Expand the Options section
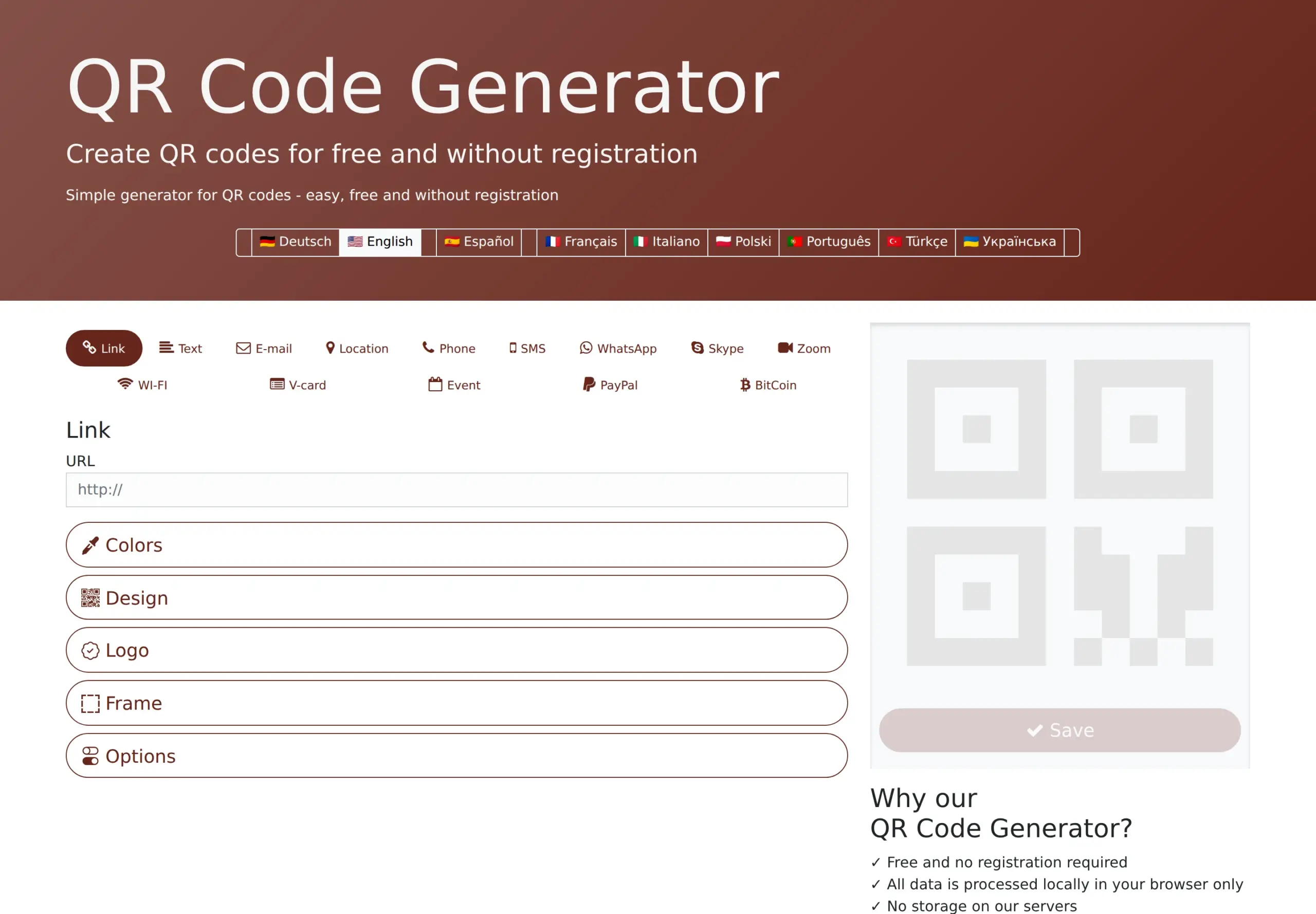The height and width of the screenshot is (914, 1316). click(x=456, y=755)
